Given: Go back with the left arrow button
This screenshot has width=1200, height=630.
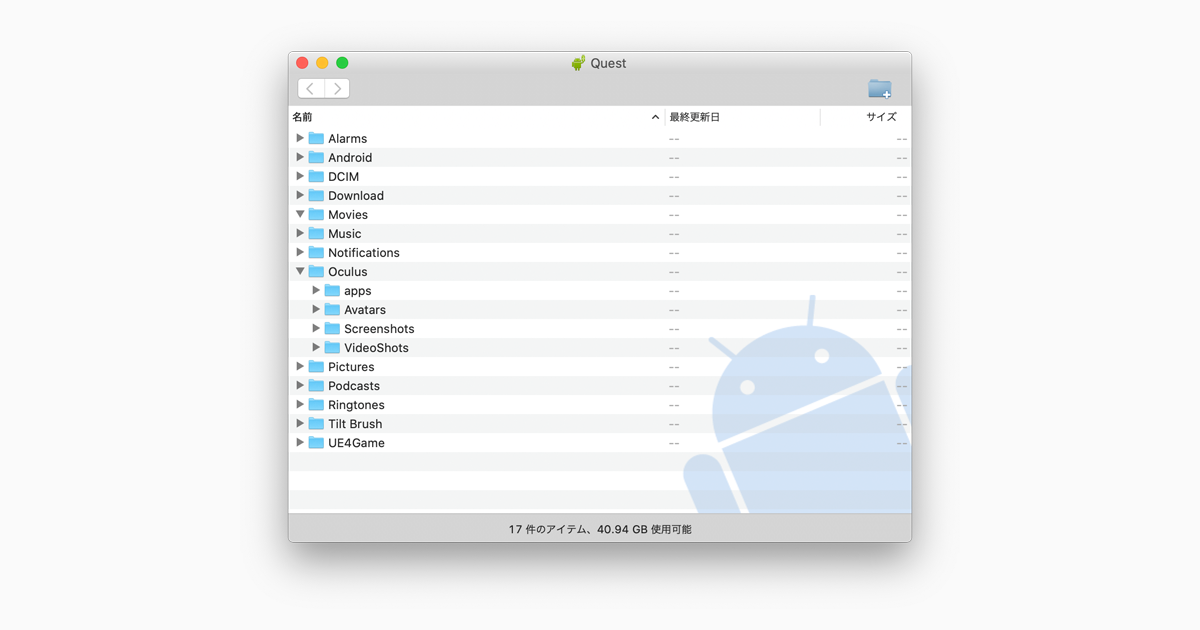Looking at the screenshot, I should point(311,89).
